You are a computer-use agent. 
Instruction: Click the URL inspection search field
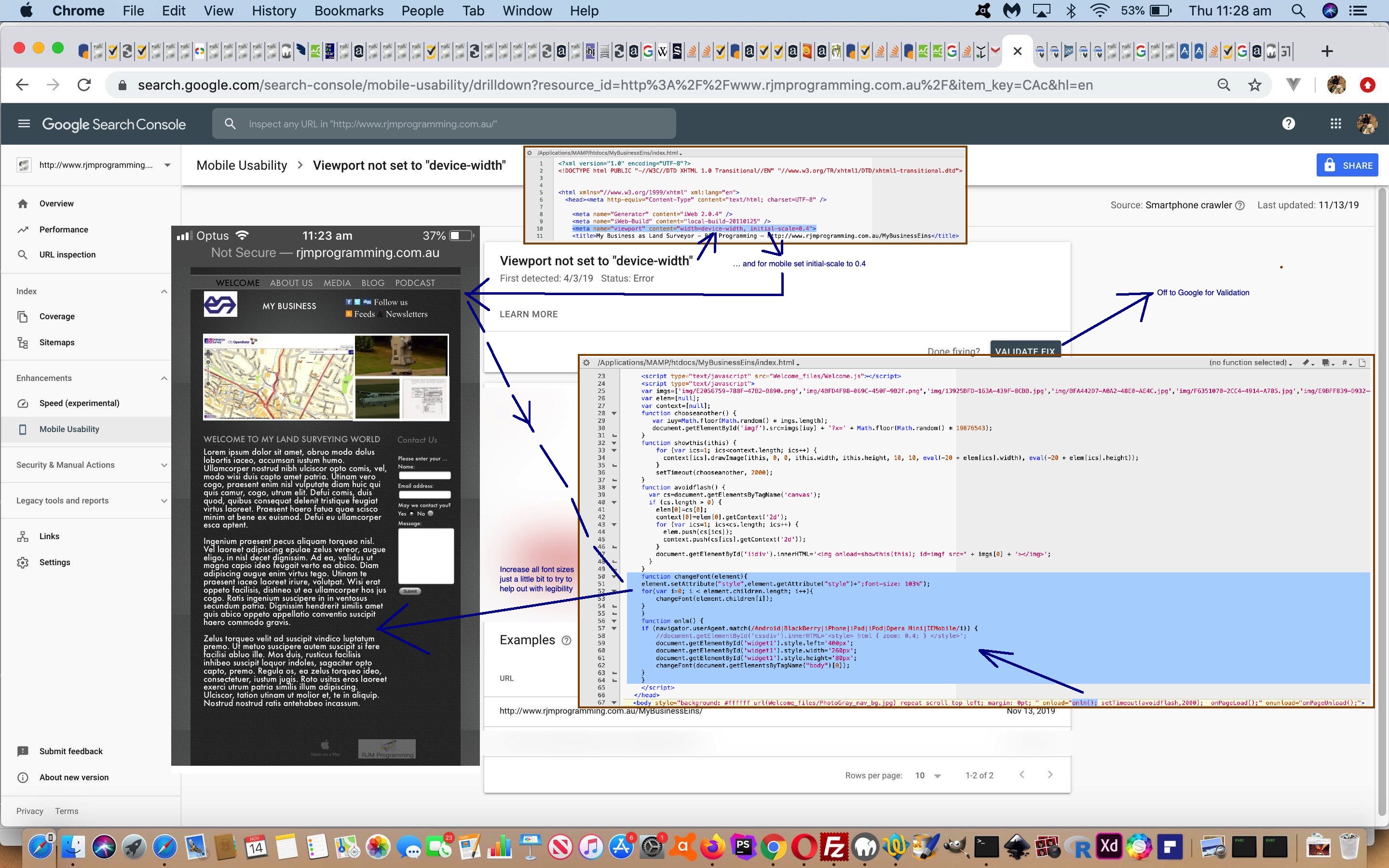444,123
